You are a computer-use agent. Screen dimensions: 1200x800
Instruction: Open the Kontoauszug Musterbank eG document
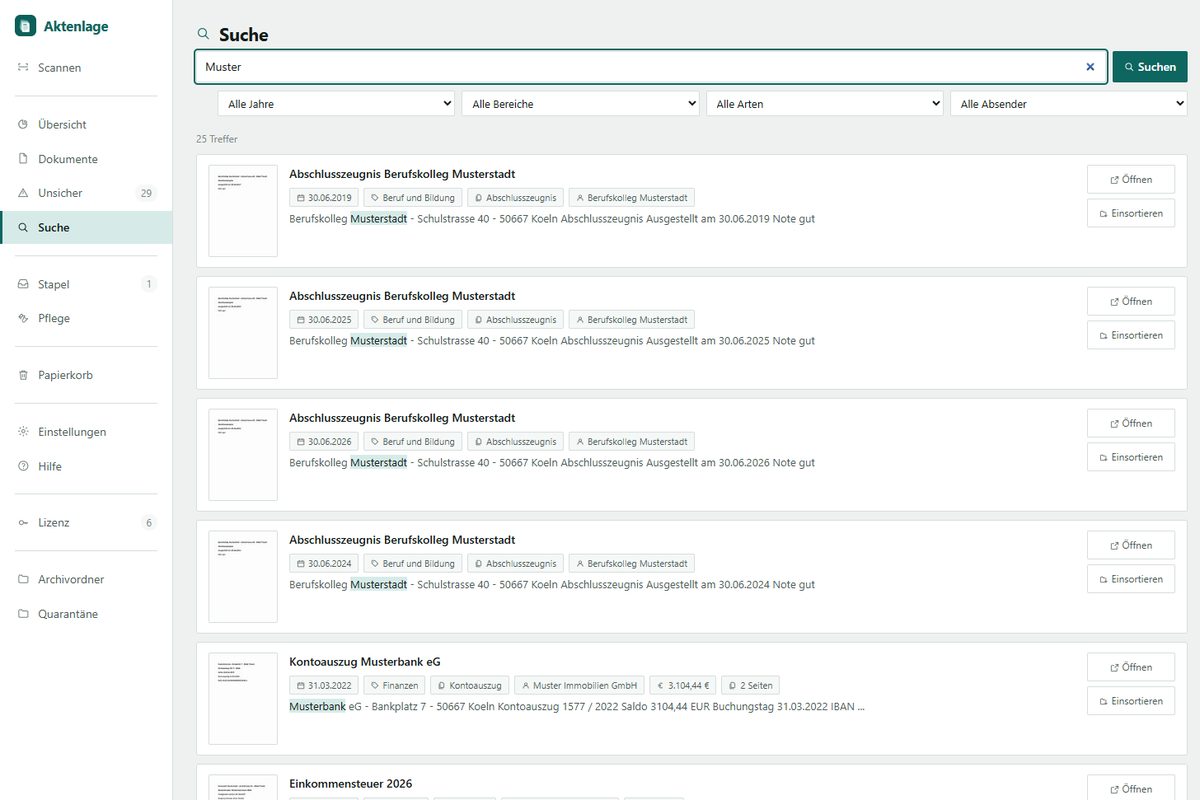click(x=1131, y=668)
